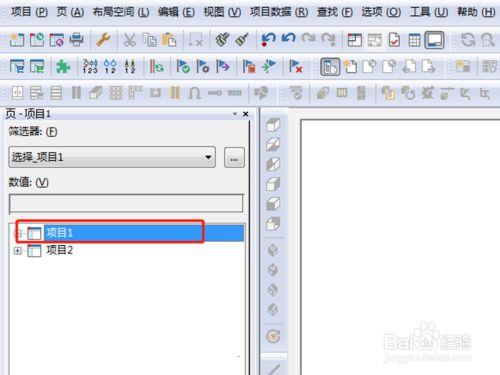Image resolution: width=500 pixels, height=375 pixels.
Task: Click the Cut scissors icon
Action: point(130,40)
